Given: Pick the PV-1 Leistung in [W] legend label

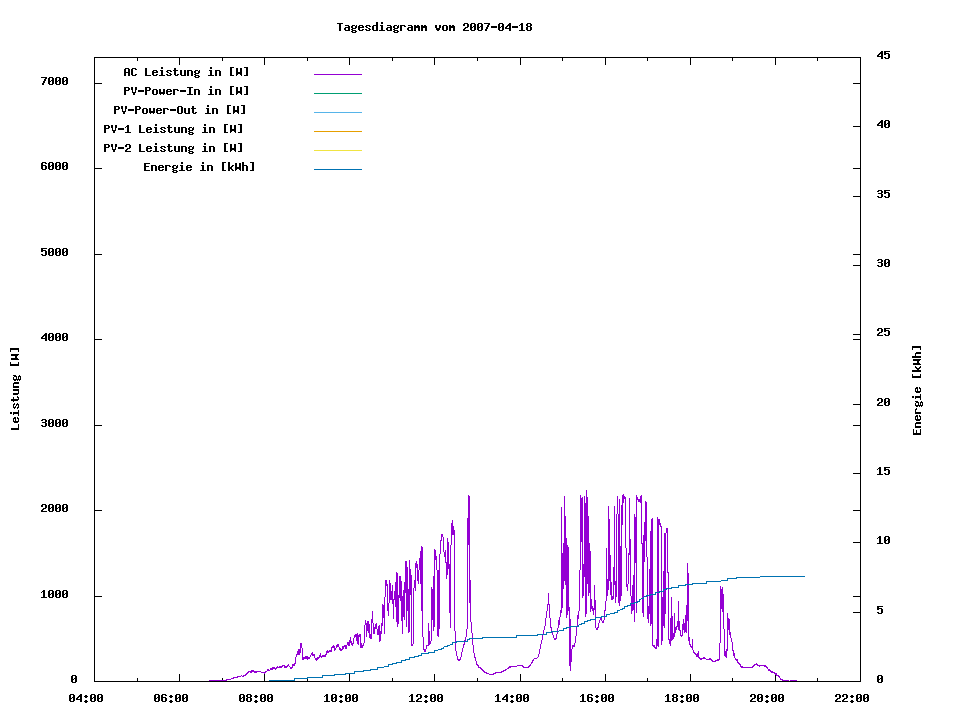Looking at the screenshot, I should click(x=173, y=129).
